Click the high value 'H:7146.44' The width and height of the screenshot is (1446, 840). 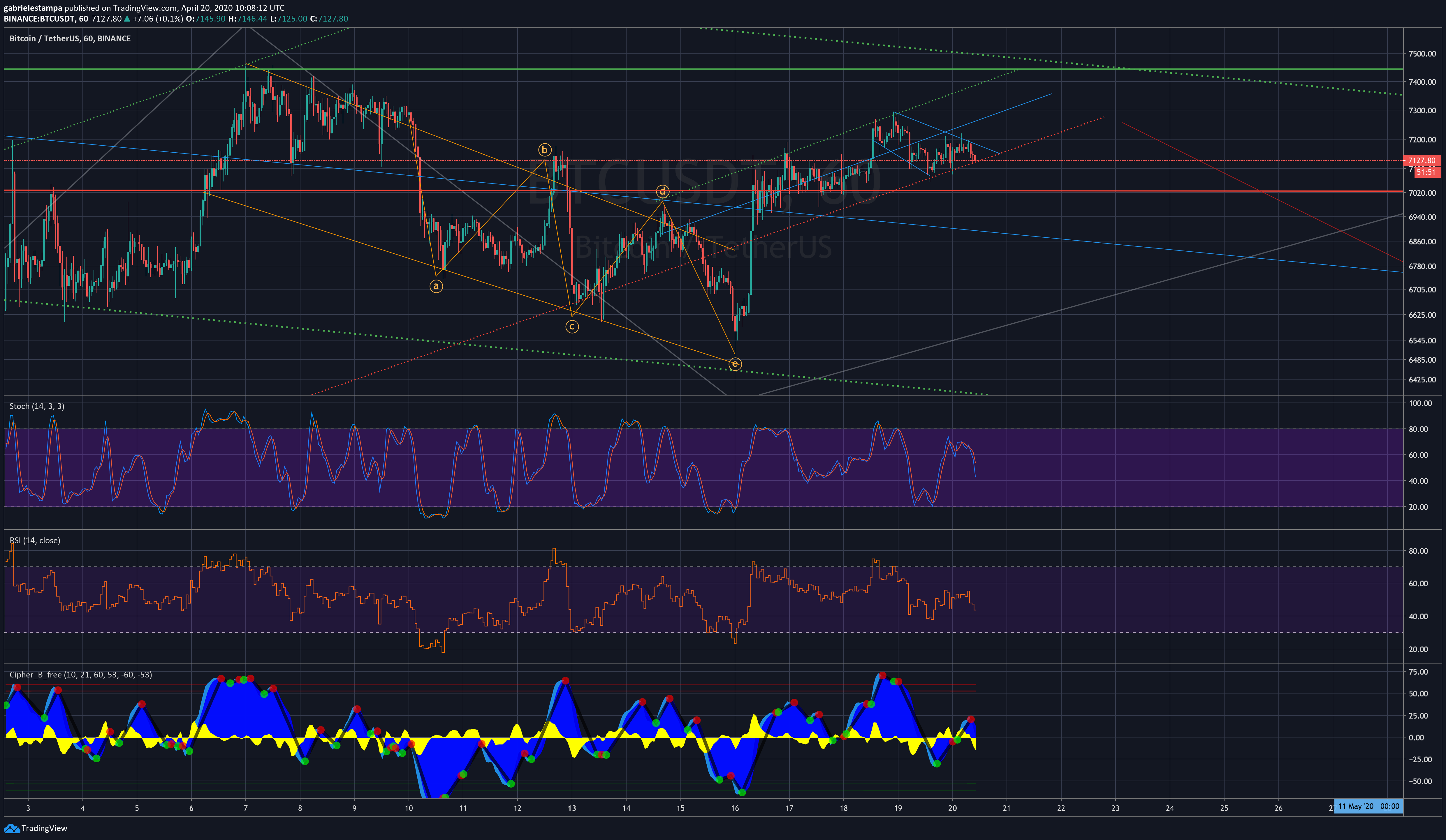pyautogui.click(x=248, y=19)
